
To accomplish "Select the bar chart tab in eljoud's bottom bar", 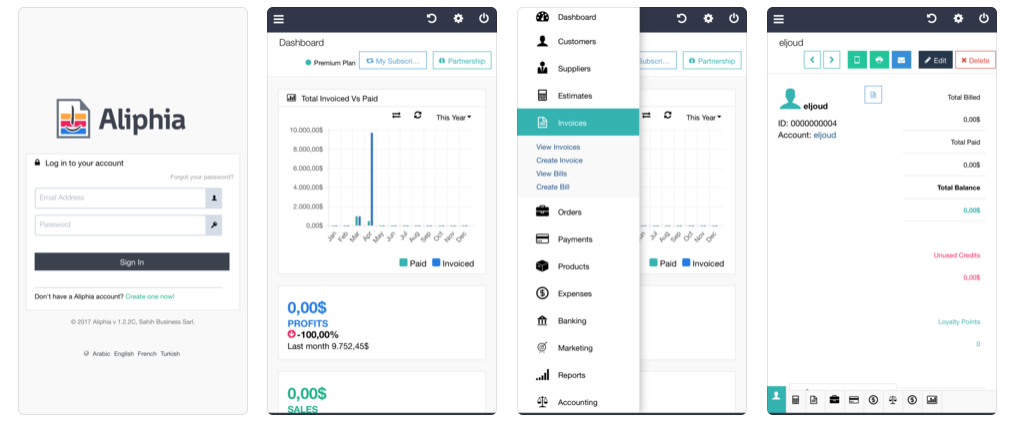I will (x=932, y=400).
